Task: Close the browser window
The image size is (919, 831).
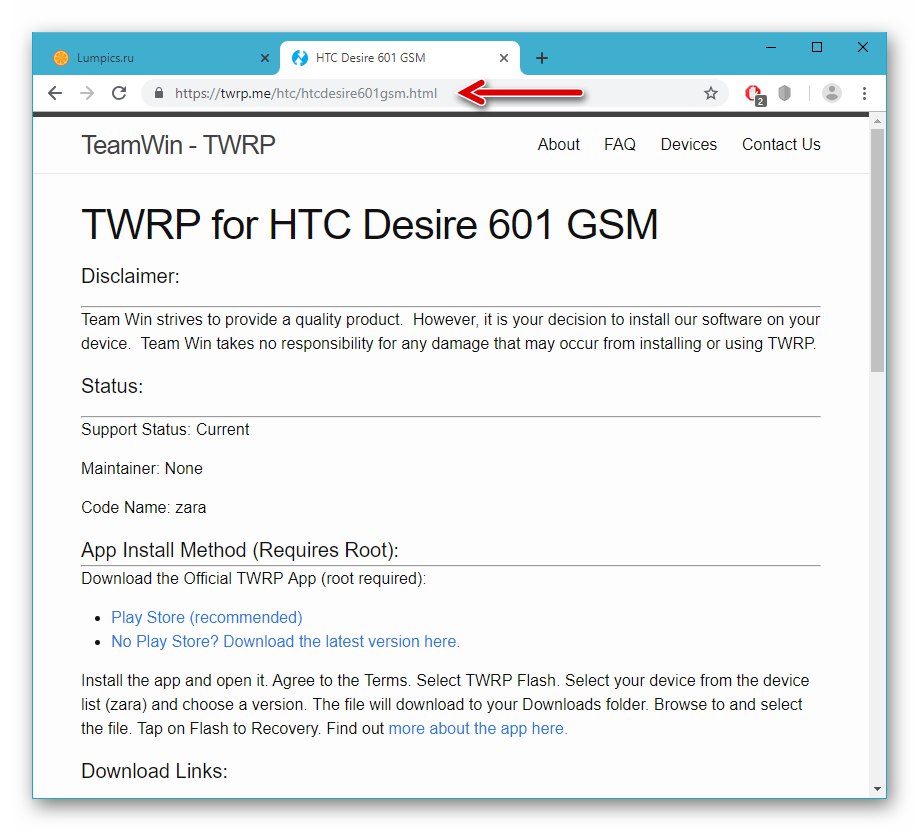Action: click(863, 47)
